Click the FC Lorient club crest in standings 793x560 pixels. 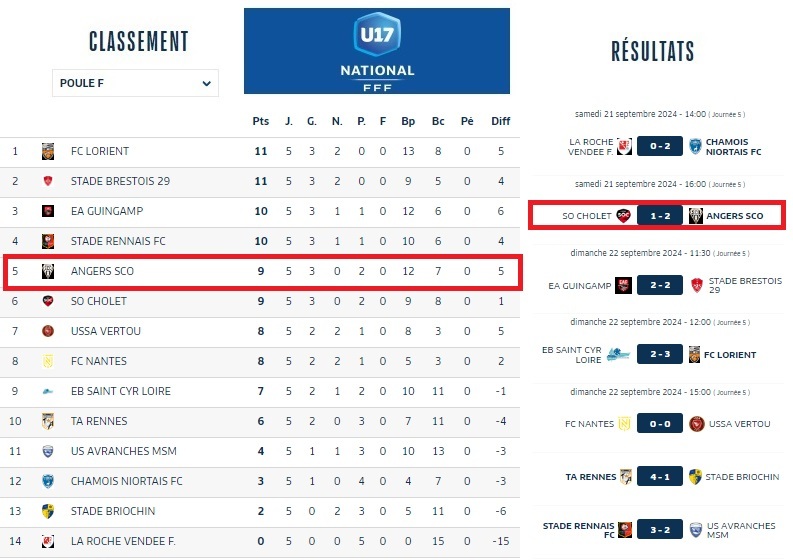[47, 152]
